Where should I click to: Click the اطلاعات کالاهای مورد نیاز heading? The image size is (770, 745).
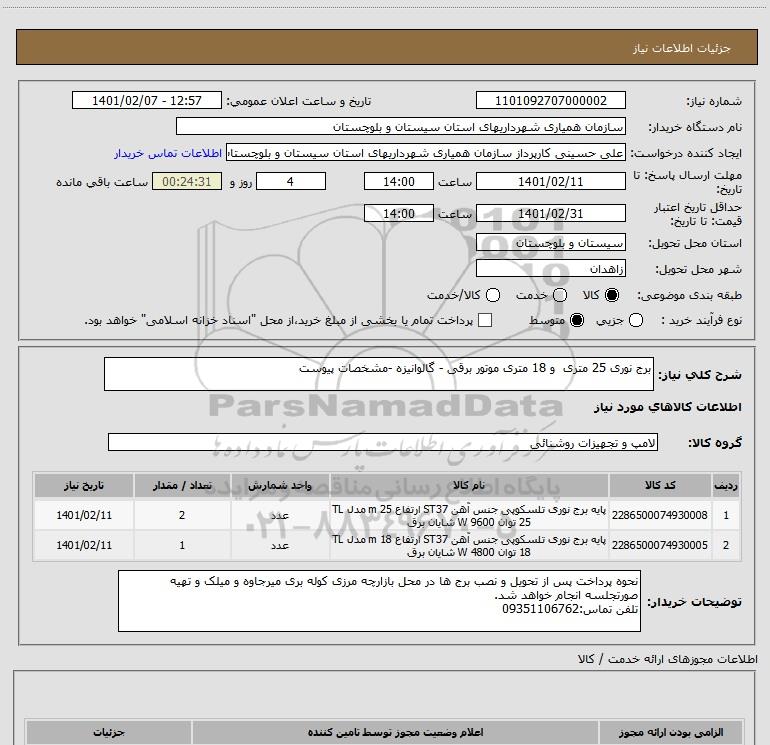(x=667, y=407)
